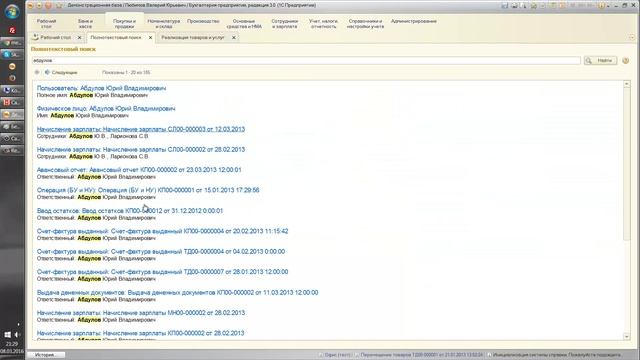Image resolution: width=640 pixels, height=360 pixels.
Task: Open Операция (БУ и НУ) КП00-000001 link
Action: click(148, 190)
